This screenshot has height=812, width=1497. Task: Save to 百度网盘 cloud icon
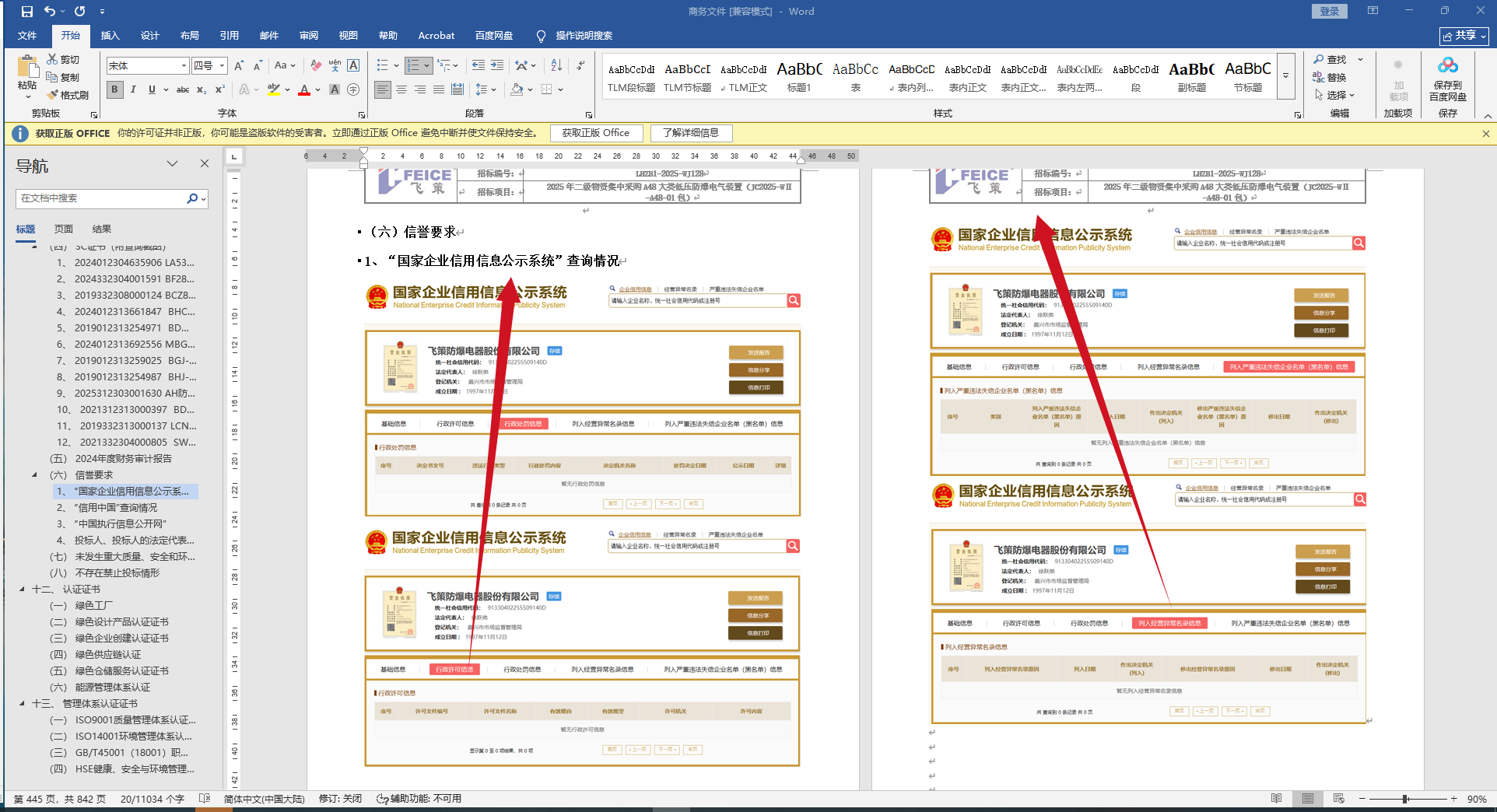click(x=1448, y=79)
